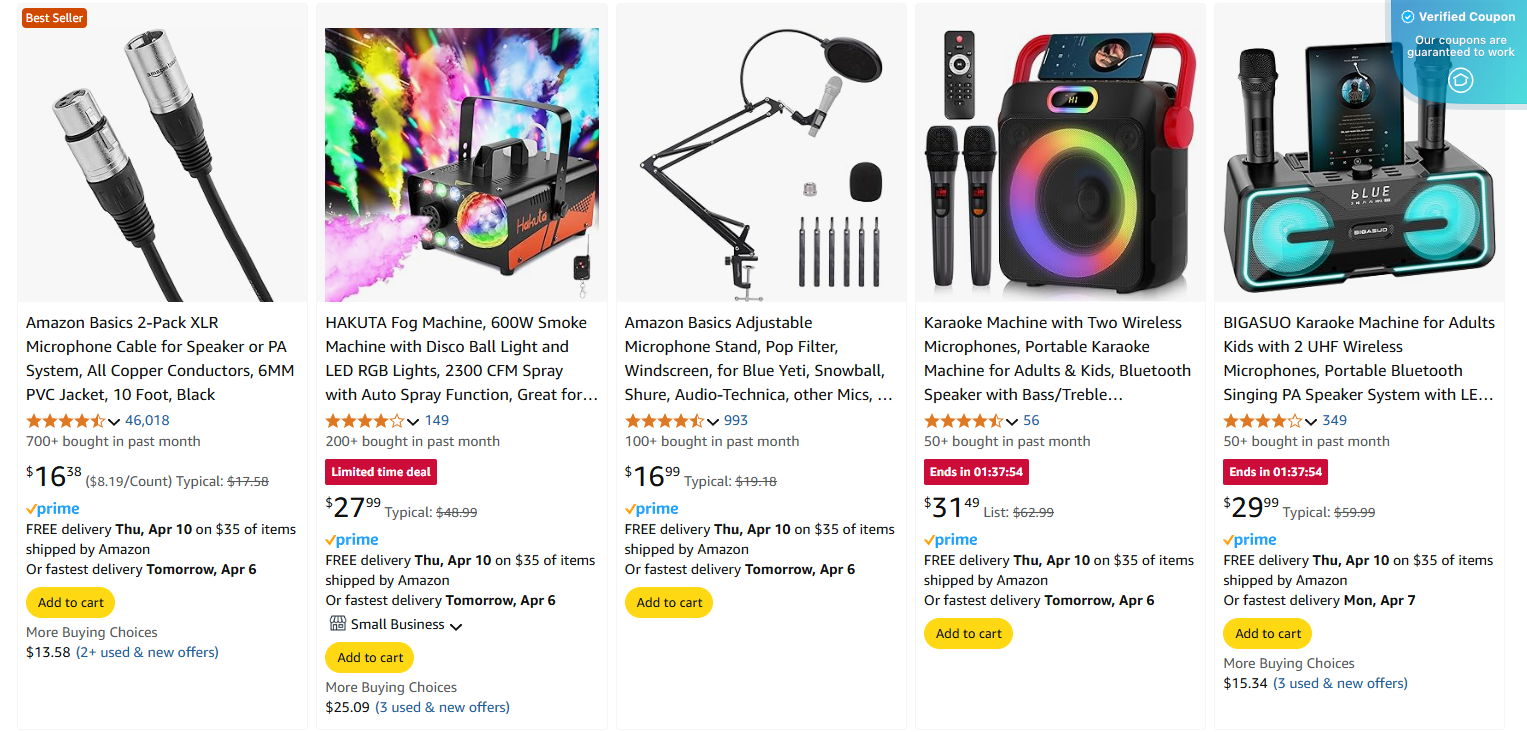The width and height of the screenshot is (1527, 732).
Task: Click the Ends in countdown banner on the Karaoke Machine
Action: coord(975,471)
